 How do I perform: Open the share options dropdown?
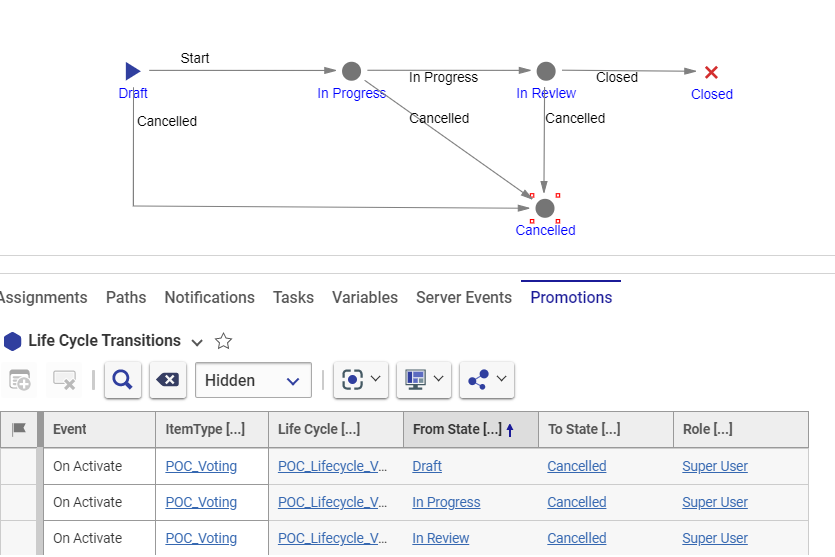[486, 380]
